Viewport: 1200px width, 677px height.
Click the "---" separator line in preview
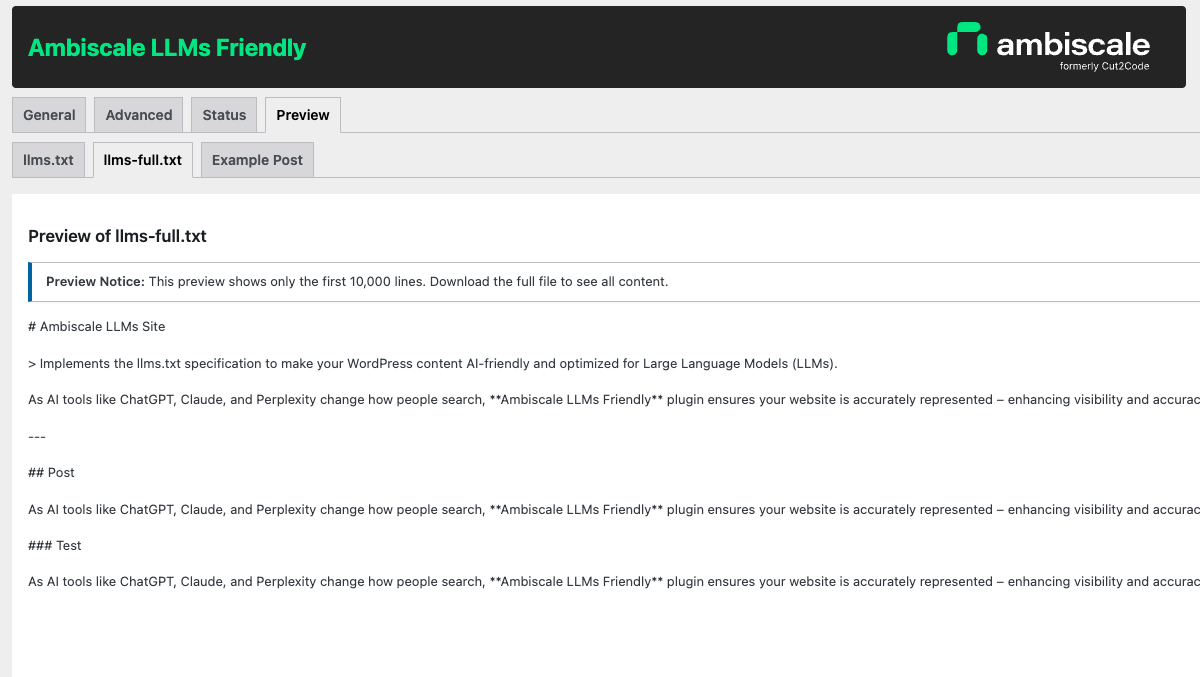pyautogui.click(x=37, y=436)
